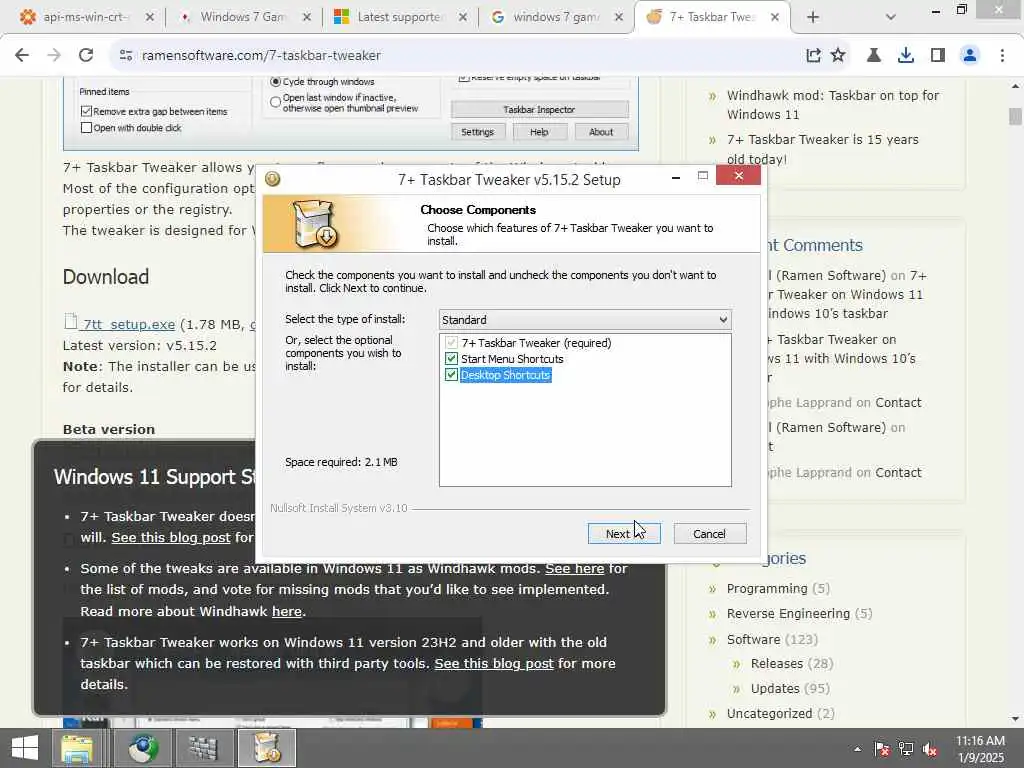Screen dimensions: 1024x768
Task: Select the setup installer icon in taskbar
Action: click(x=267, y=748)
